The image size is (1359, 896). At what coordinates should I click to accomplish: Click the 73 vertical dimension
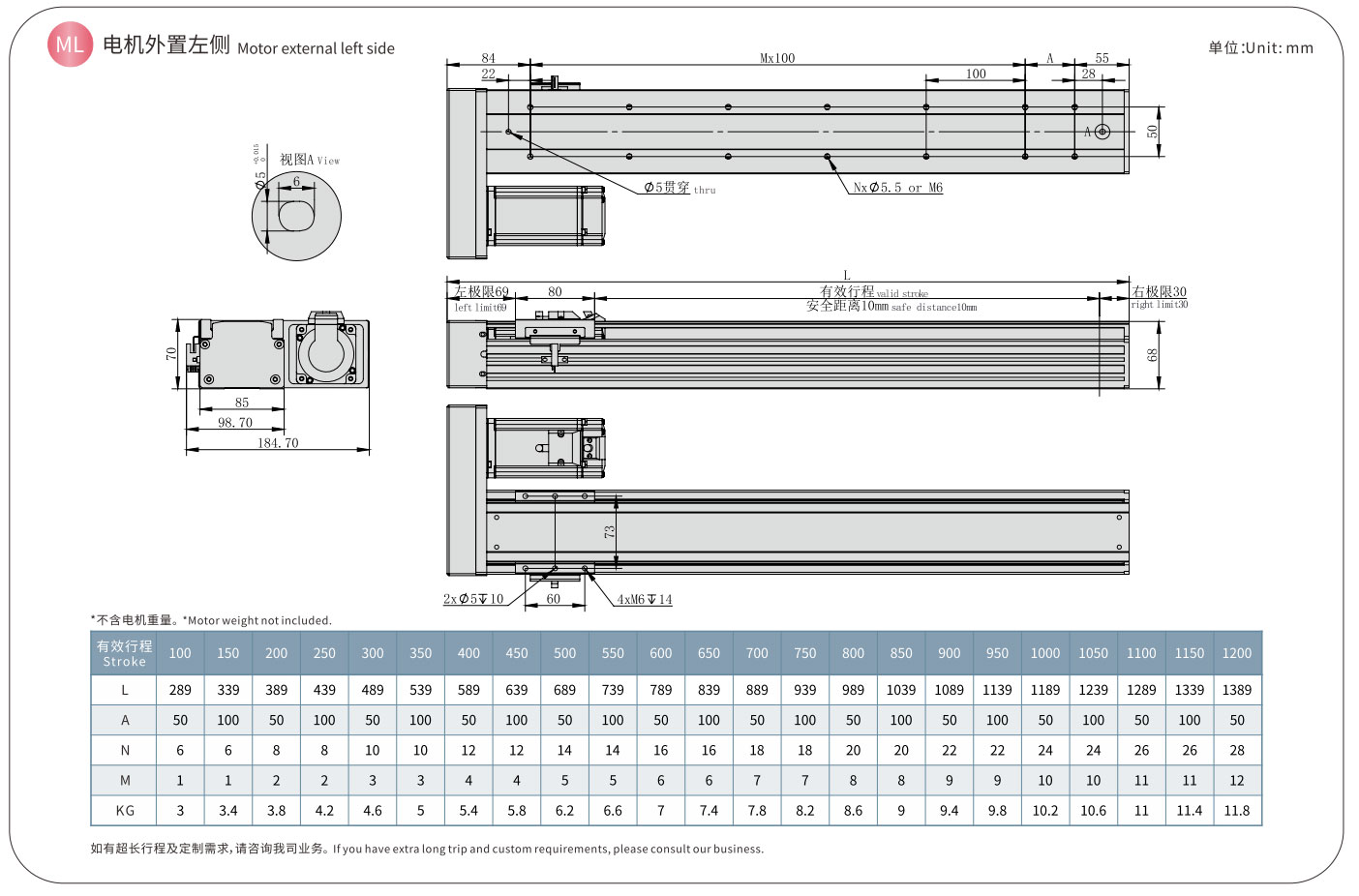click(609, 532)
